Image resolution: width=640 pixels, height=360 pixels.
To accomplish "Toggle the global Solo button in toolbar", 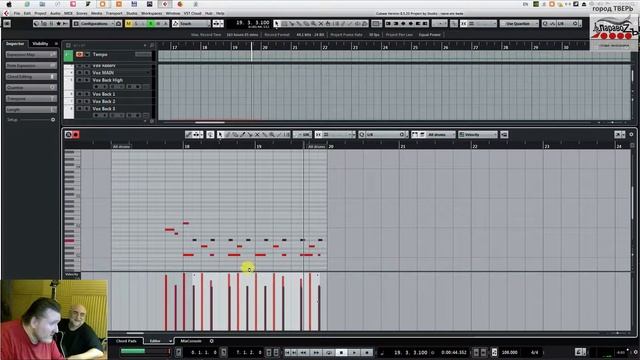I will [136, 24].
